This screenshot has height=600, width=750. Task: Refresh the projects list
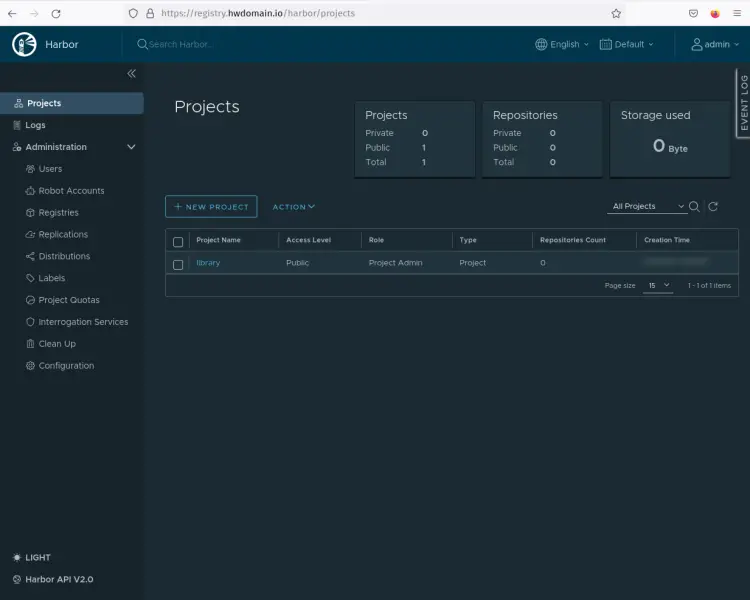713,207
